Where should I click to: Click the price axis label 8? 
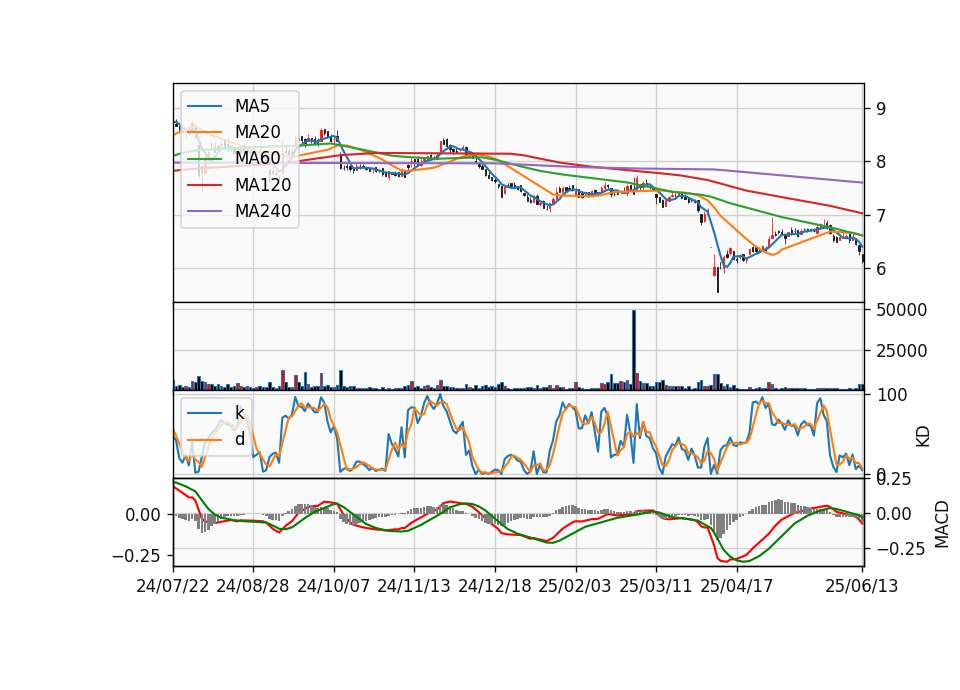click(881, 162)
